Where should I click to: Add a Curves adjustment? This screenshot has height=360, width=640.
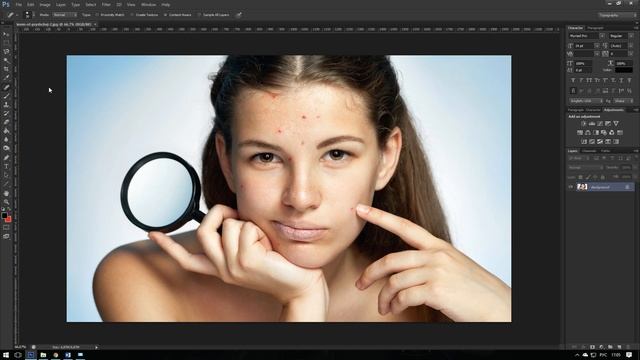click(600, 123)
